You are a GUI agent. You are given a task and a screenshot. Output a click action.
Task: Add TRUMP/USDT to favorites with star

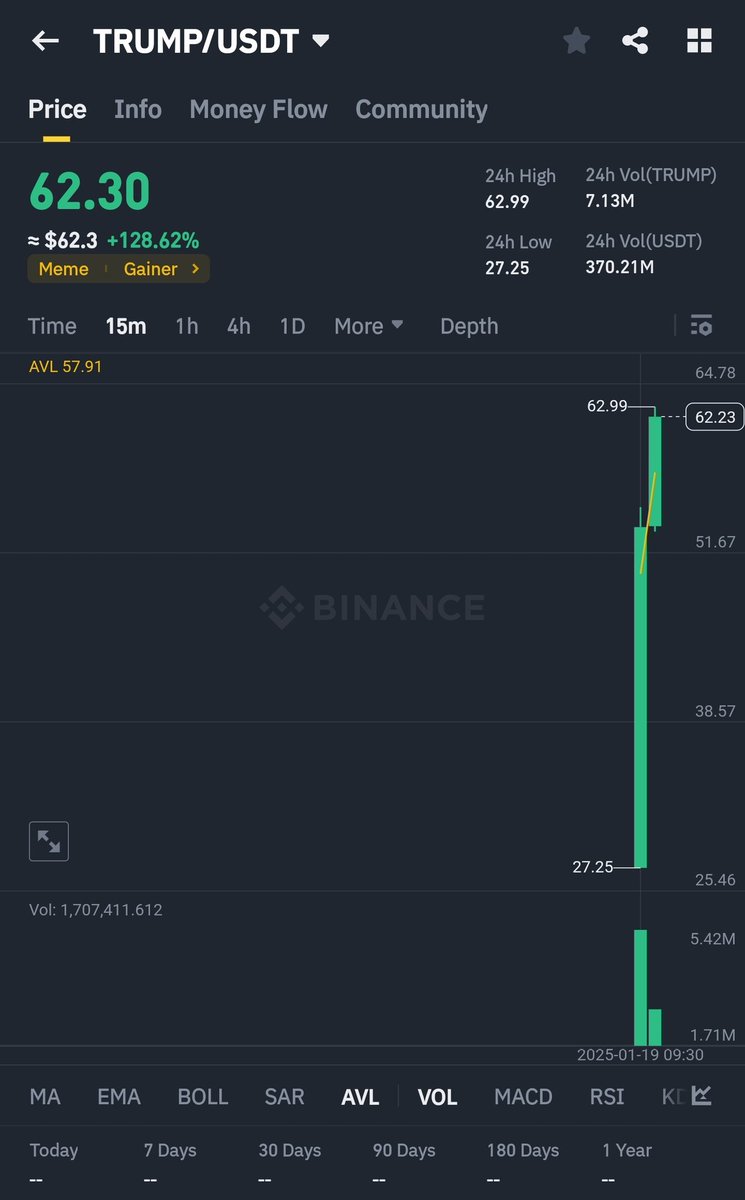(576, 41)
